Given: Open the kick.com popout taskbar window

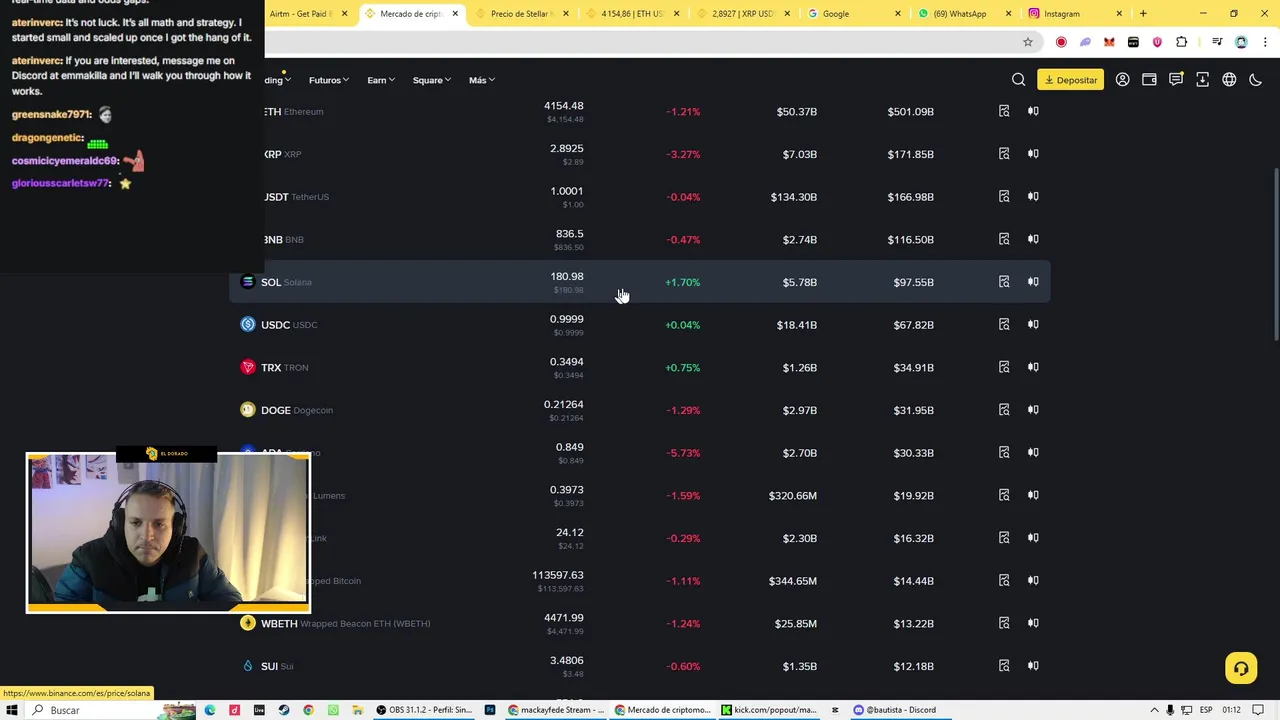Looking at the screenshot, I should pos(768,710).
